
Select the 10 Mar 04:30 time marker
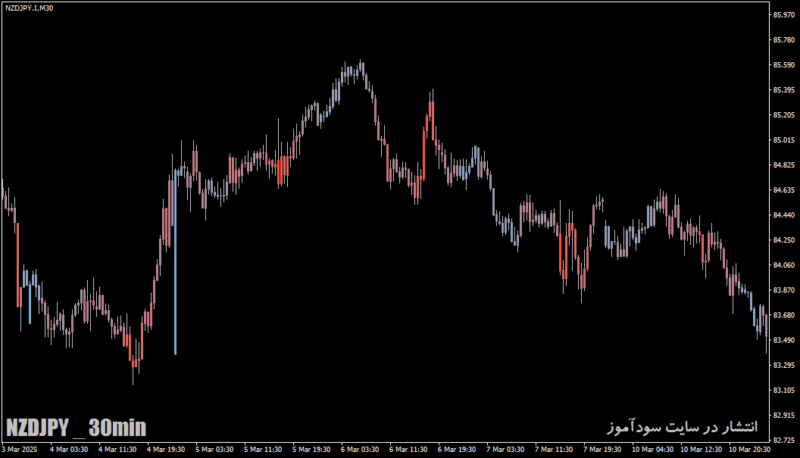click(x=654, y=449)
